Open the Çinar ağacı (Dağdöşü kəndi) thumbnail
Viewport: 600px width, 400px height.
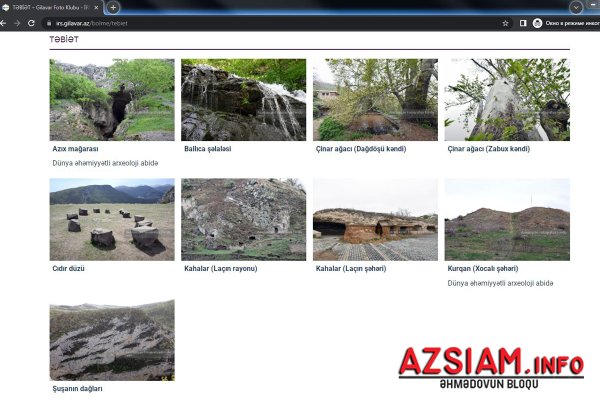[375, 100]
